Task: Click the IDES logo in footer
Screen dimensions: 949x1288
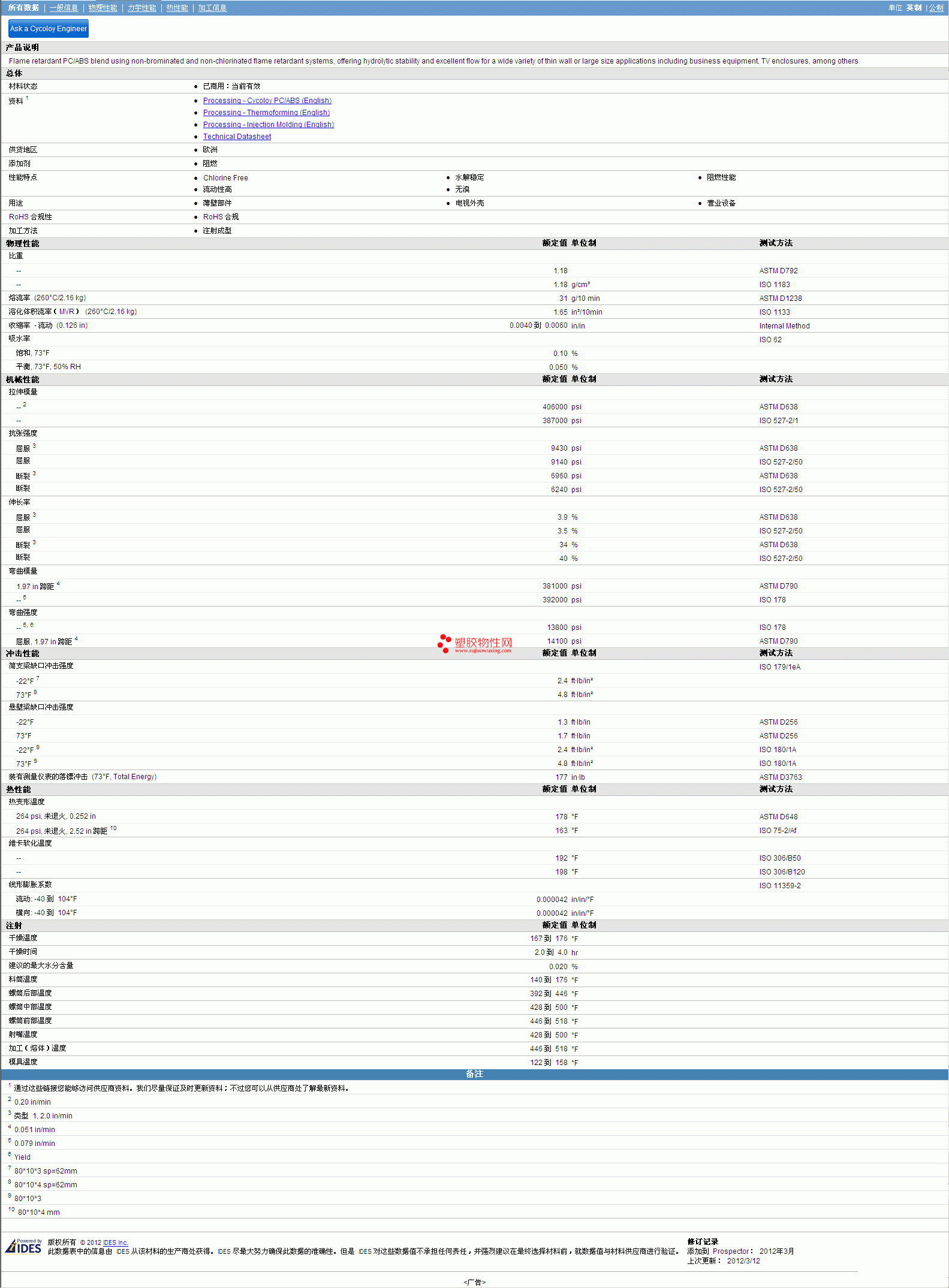Action: click(x=23, y=1247)
